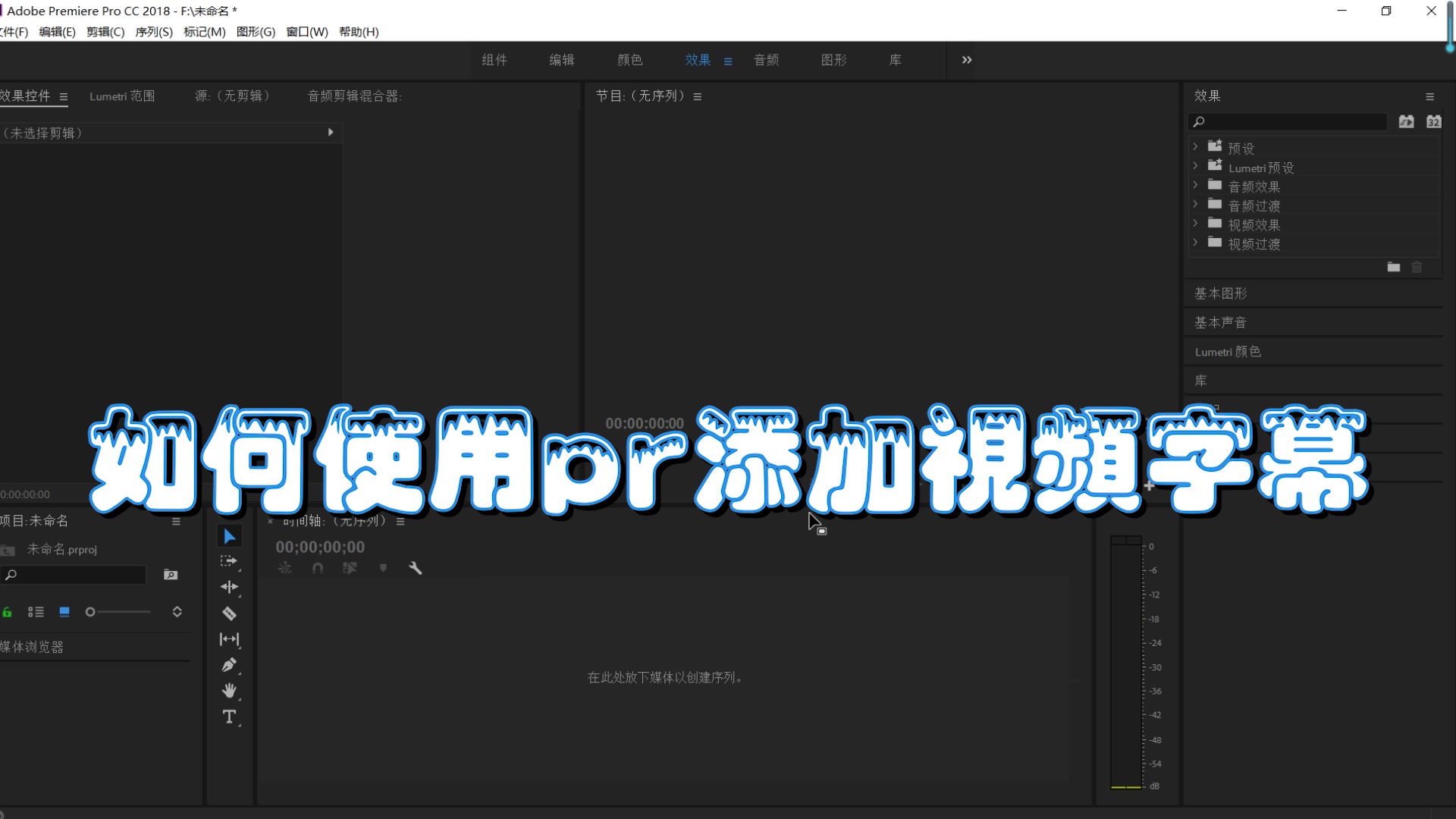Select the Razor tool
Screen dimensions: 1456x819
[x=229, y=613]
